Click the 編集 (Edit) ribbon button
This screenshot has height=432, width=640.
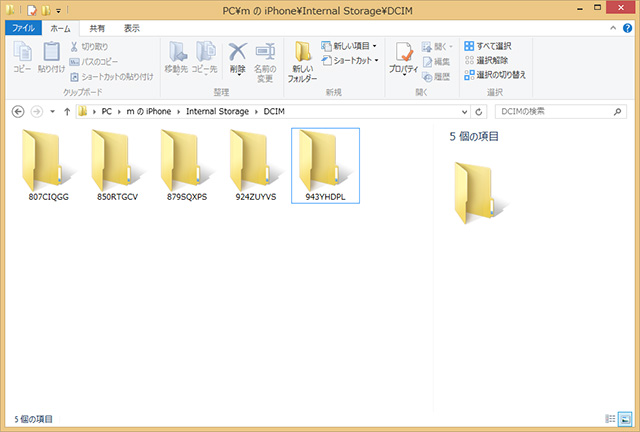(x=436, y=62)
